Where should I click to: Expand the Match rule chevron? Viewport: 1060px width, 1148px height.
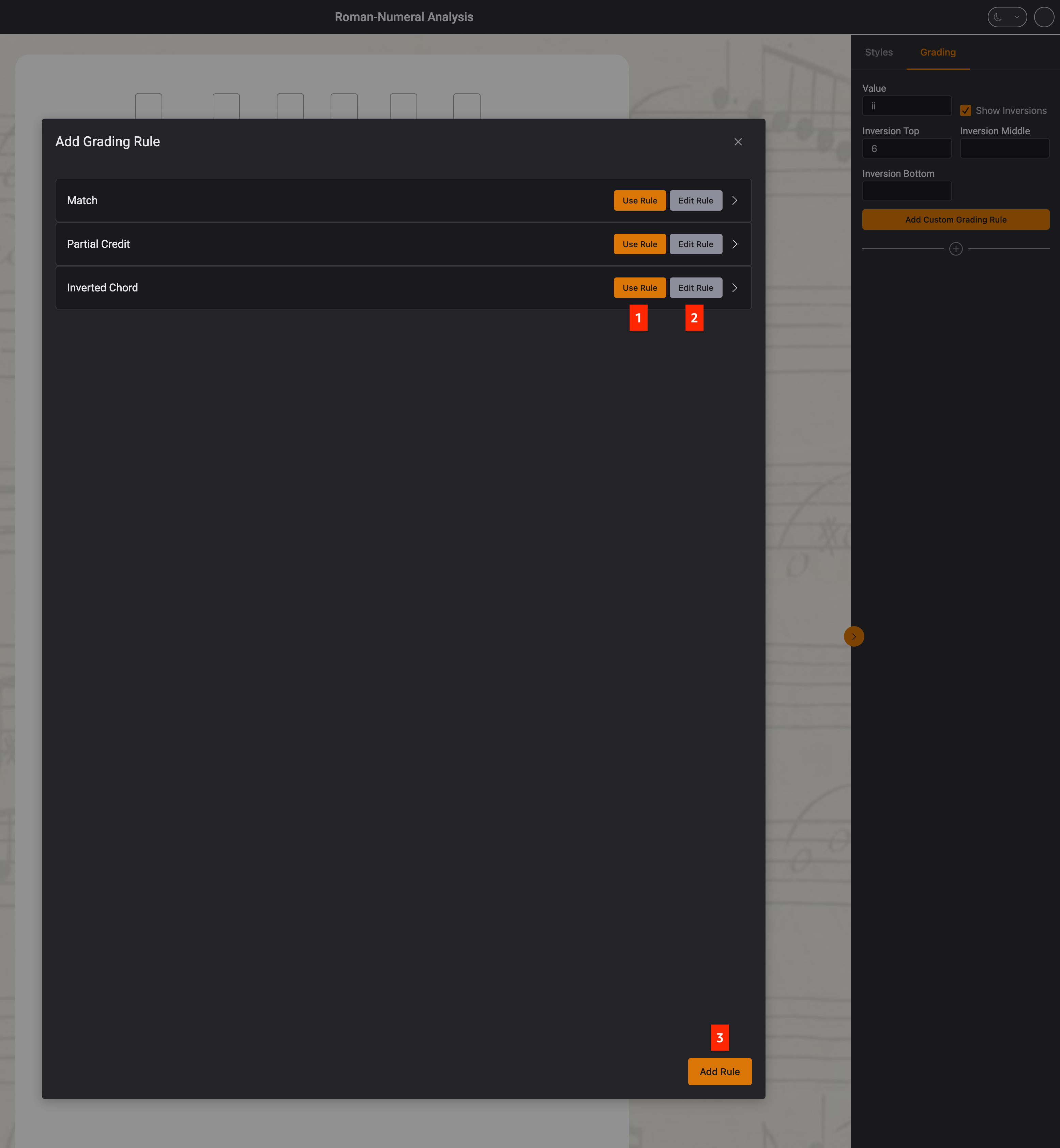click(x=734, y=200)
